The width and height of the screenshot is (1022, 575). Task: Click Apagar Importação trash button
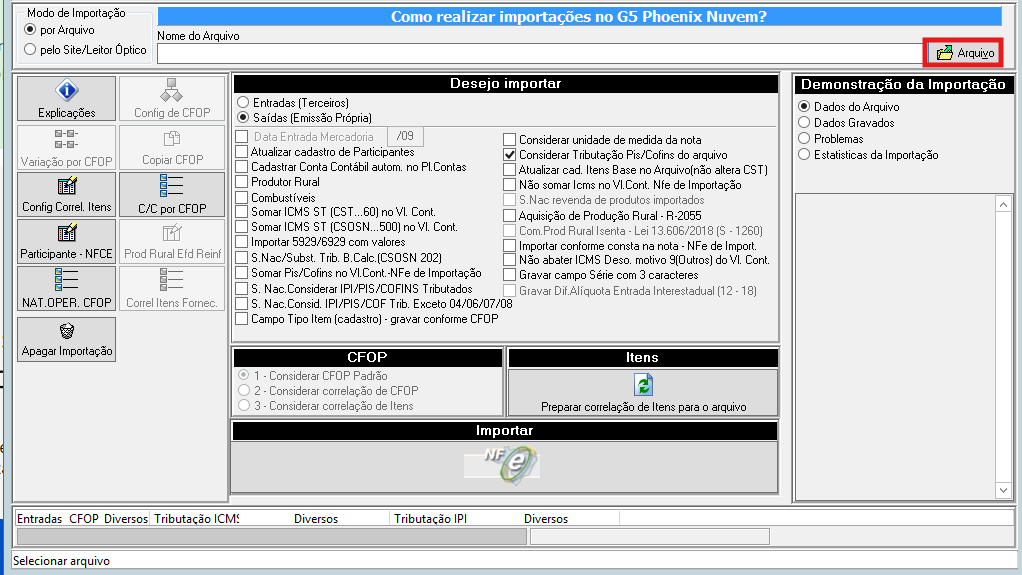pos(66,339)
